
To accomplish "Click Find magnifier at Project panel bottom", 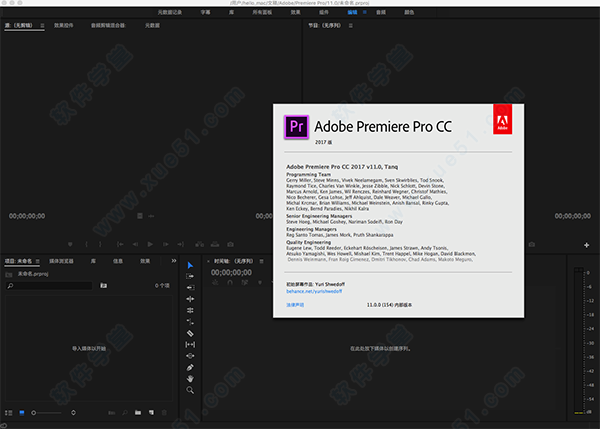I will (125, 413).
